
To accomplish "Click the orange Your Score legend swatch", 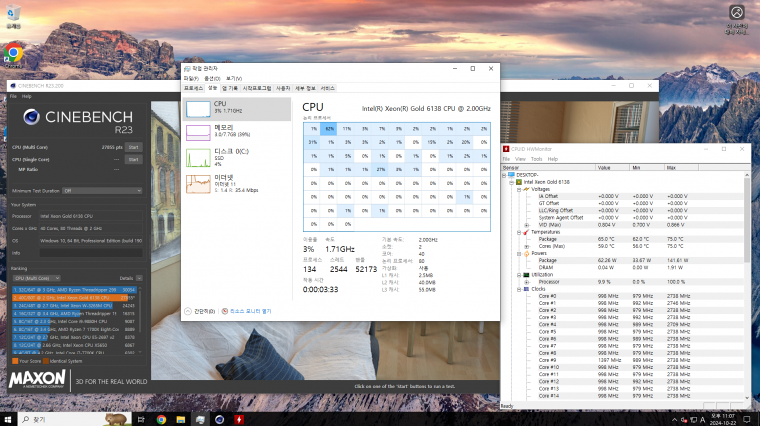I will click(15, 361).
